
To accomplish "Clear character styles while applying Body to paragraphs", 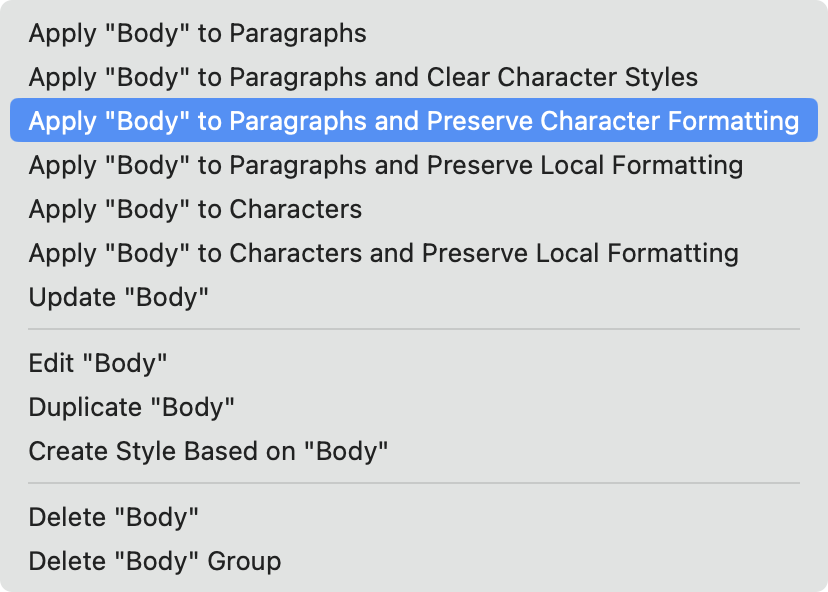I will coord(363,77).
